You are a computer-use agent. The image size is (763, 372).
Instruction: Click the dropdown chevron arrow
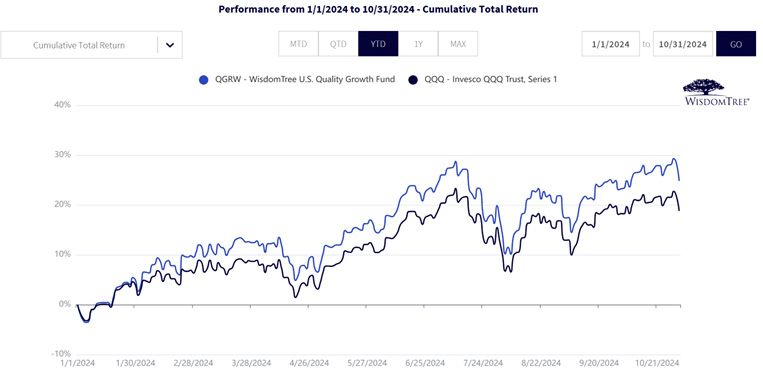point(170,45)
